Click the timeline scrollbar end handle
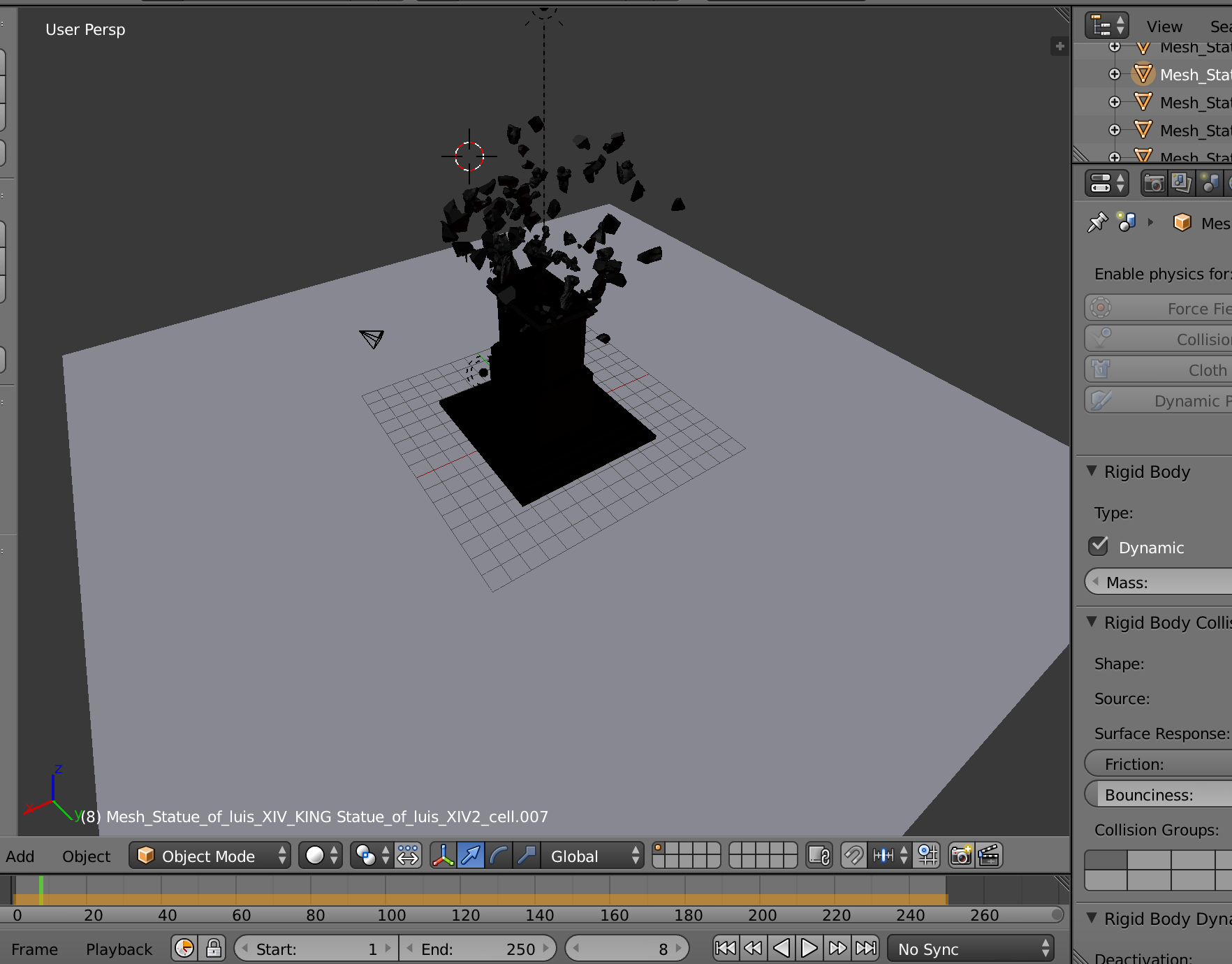1232x964 pixels. point(1057,914)
